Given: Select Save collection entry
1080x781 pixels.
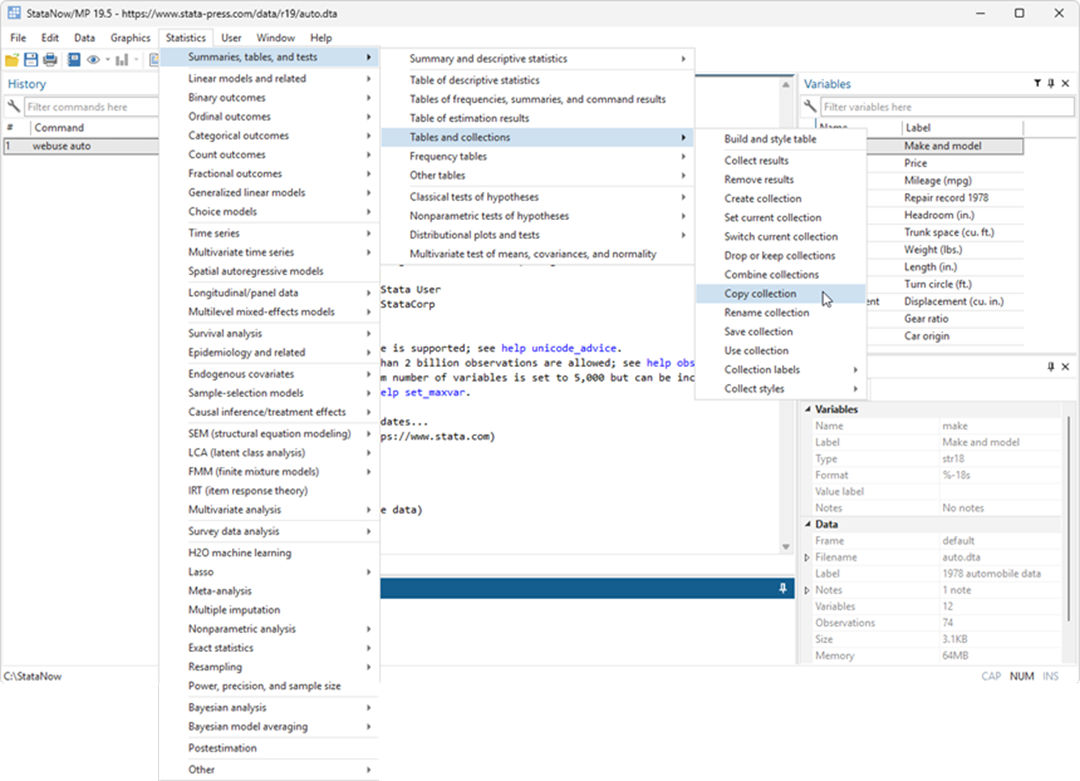Looking at the screenshot, I should coord(780,331).
